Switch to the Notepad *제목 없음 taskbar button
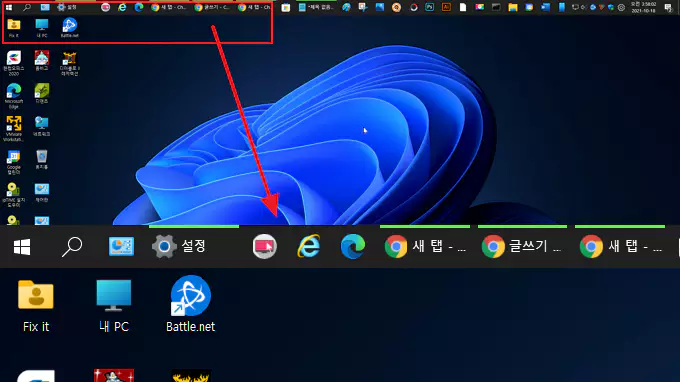 coord(316,7)
